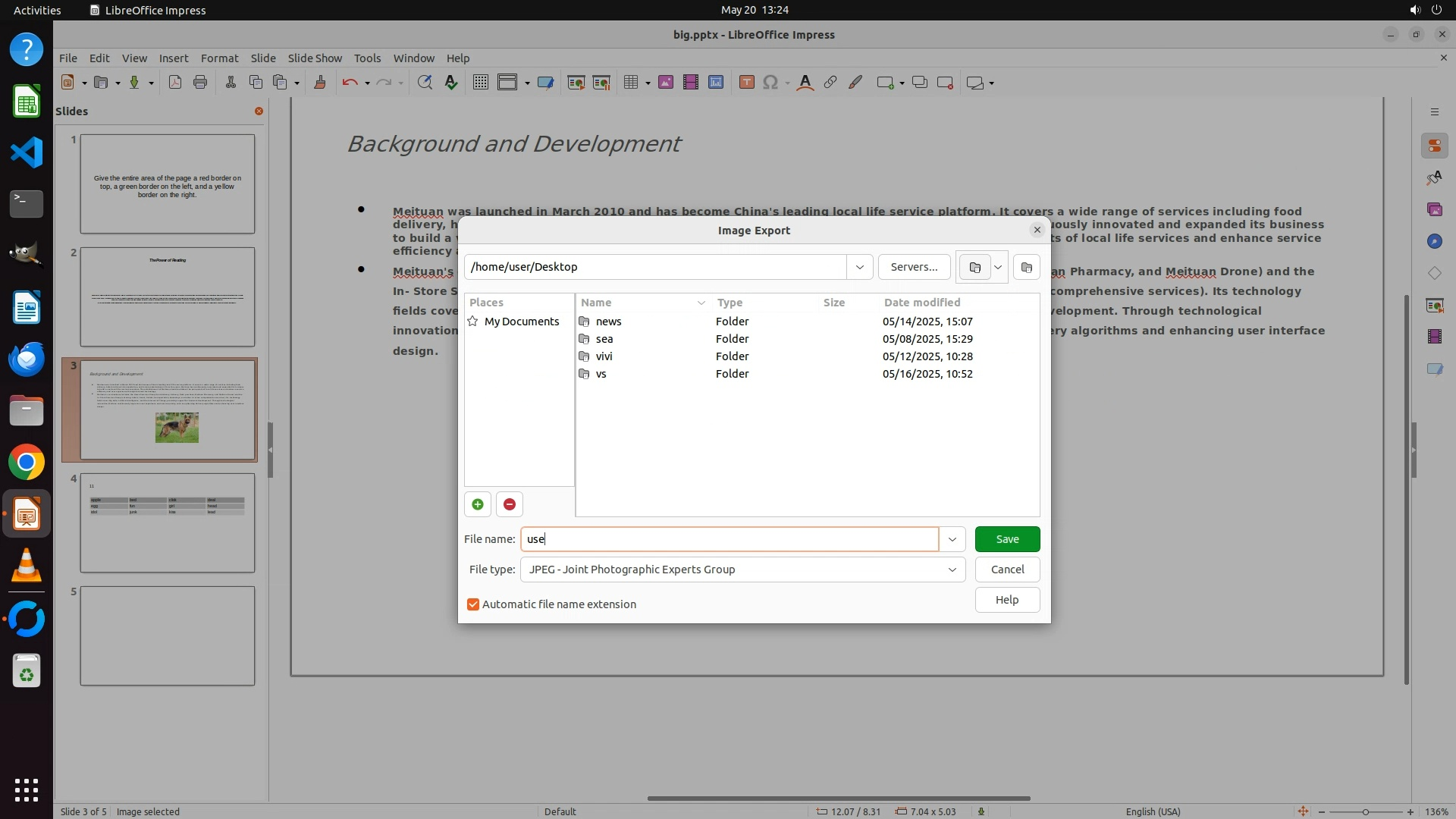Expand the File type dropdown
The height and width of the screenshot is (819, 1456).
pos(952,570)
